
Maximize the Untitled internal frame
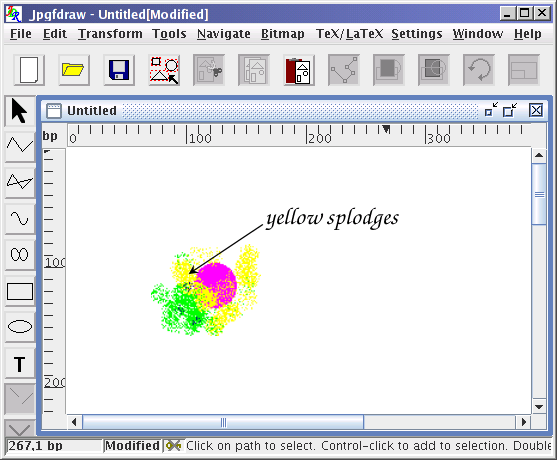point(510,110)
